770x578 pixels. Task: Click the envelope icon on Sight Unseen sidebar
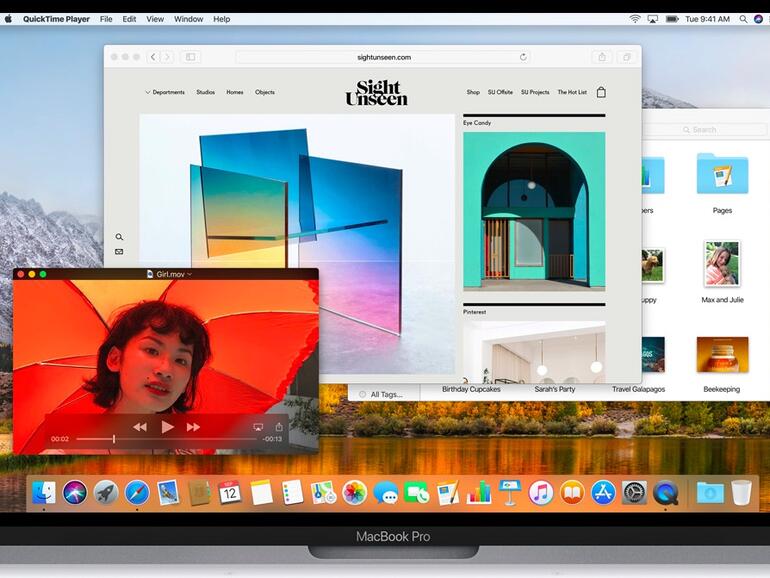tap(119, 251)
